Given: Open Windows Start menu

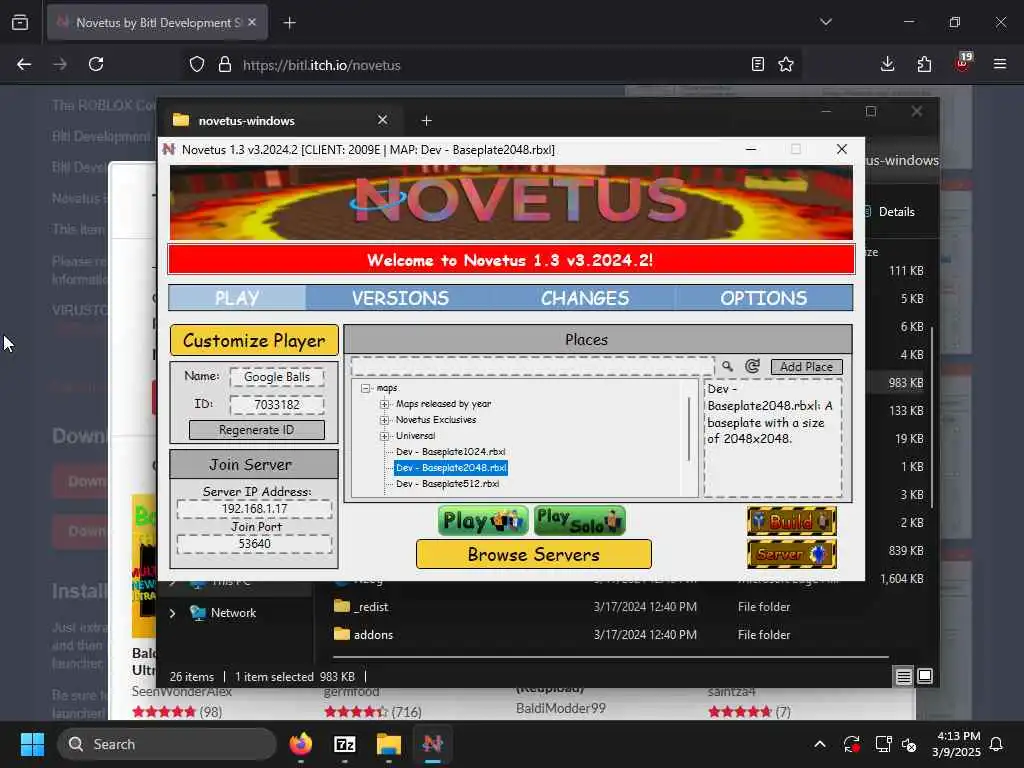Looking at the screenshot, I should point(32,744).
